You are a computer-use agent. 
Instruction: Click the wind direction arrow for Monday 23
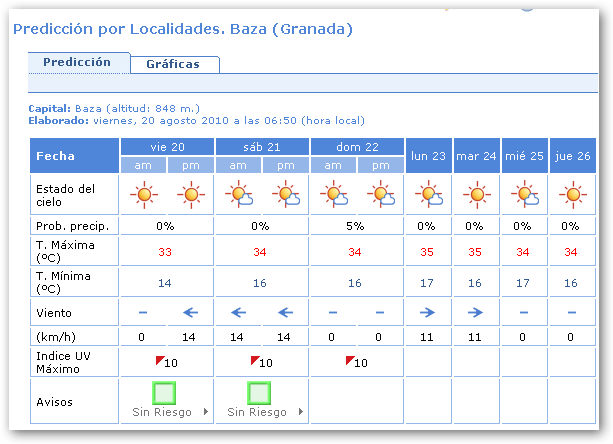[x=429, y=311]
